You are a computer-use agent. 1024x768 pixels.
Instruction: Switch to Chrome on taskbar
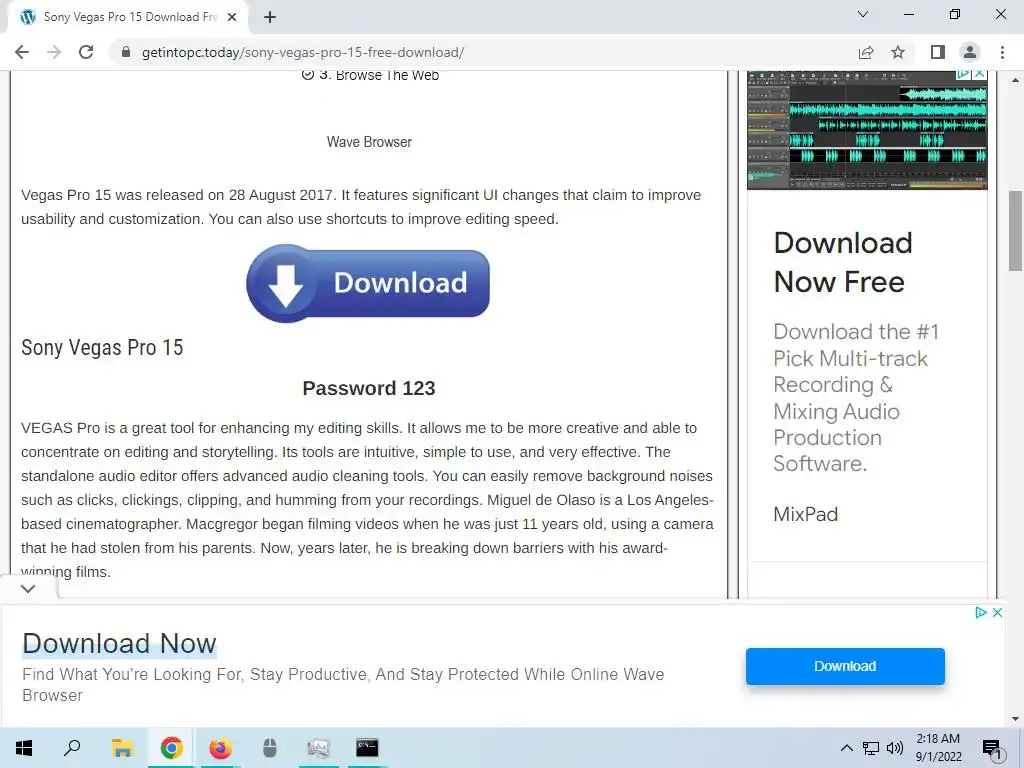click(171, 748)
